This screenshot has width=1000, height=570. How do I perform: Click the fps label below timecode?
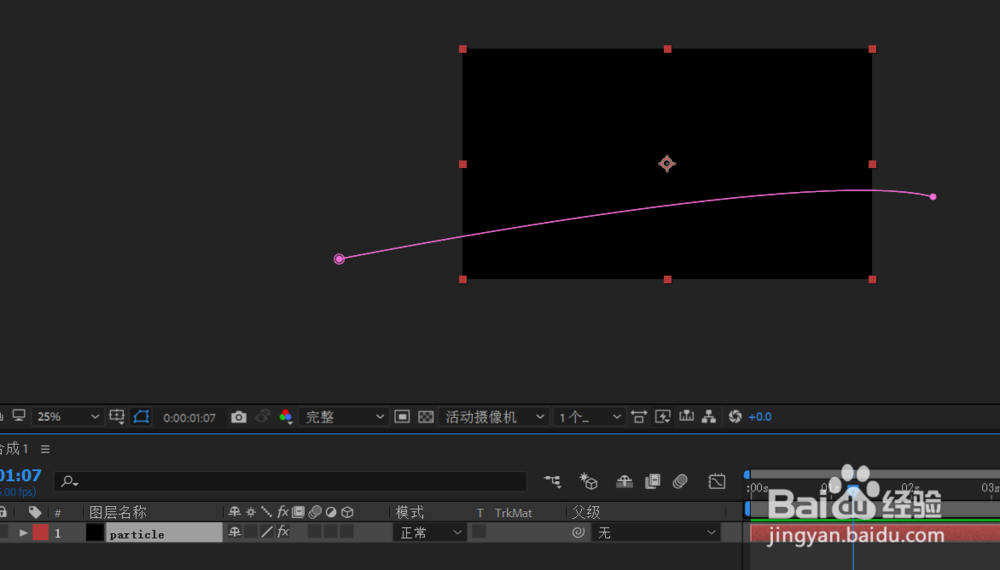(18, 492)
